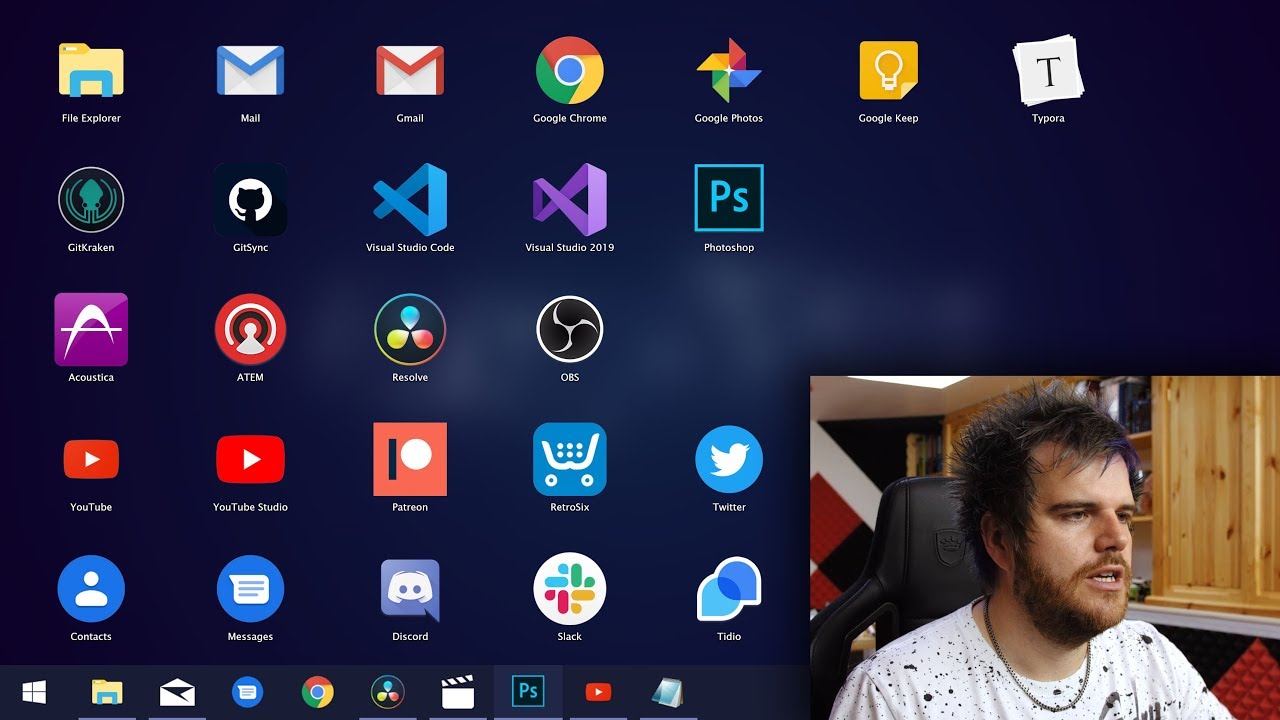
Task: Open YouTube from the taskbar
Action: click(x=598, y=692)
